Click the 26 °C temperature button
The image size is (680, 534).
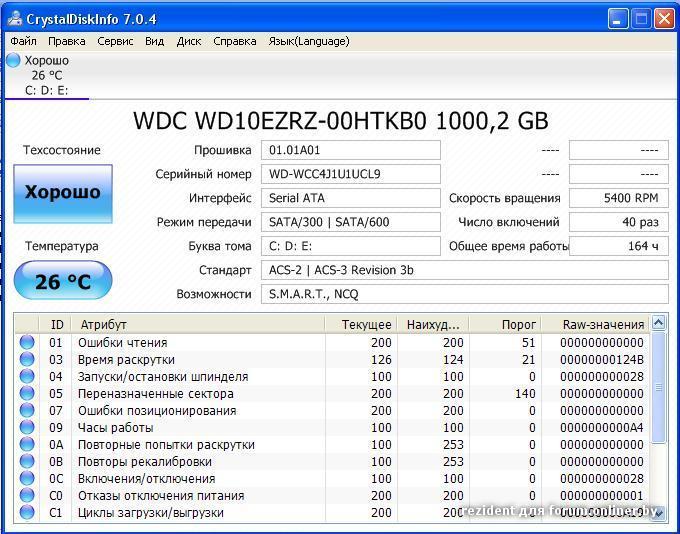click(63, 281)
